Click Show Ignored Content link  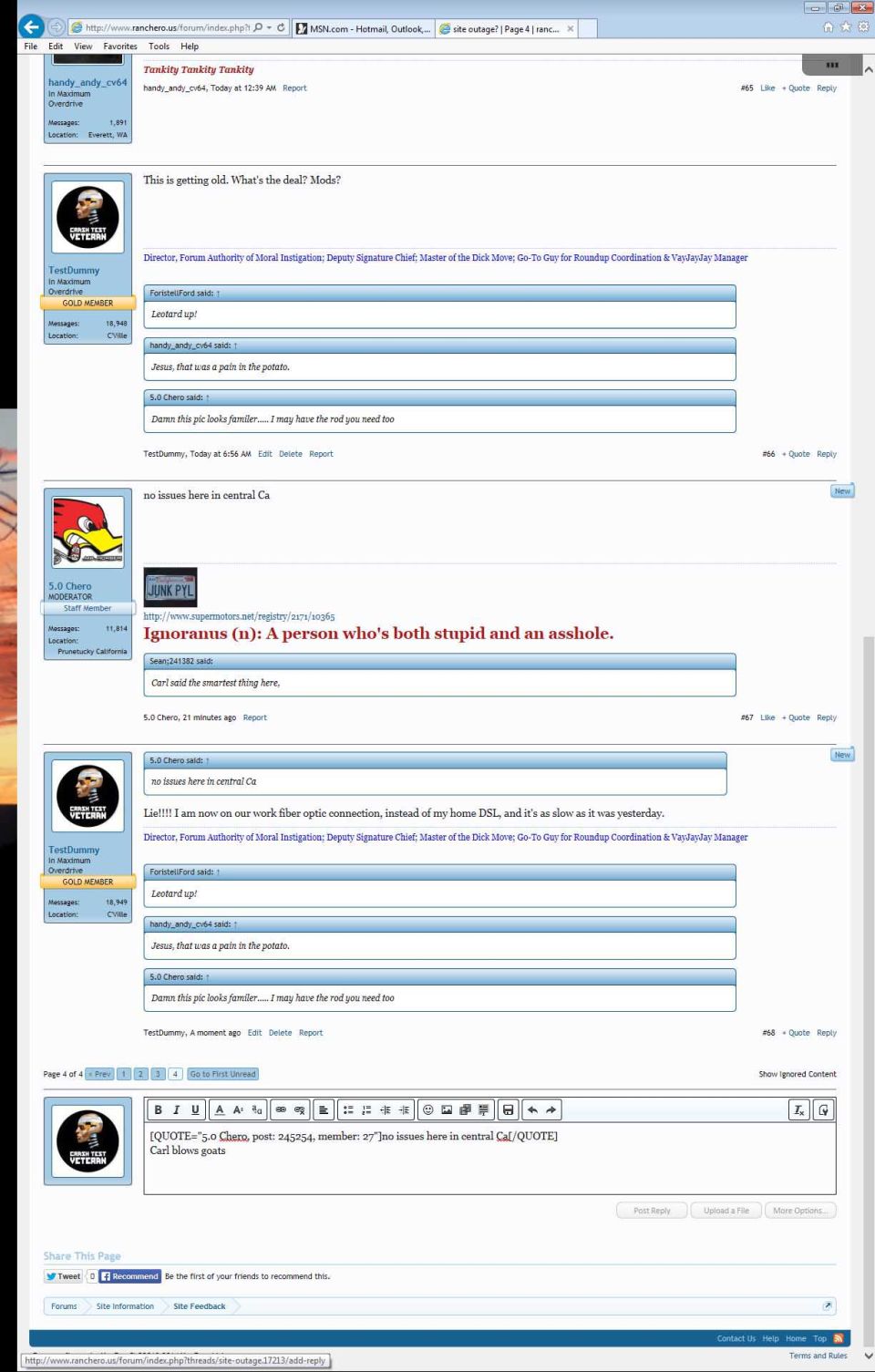(798, 1074)
